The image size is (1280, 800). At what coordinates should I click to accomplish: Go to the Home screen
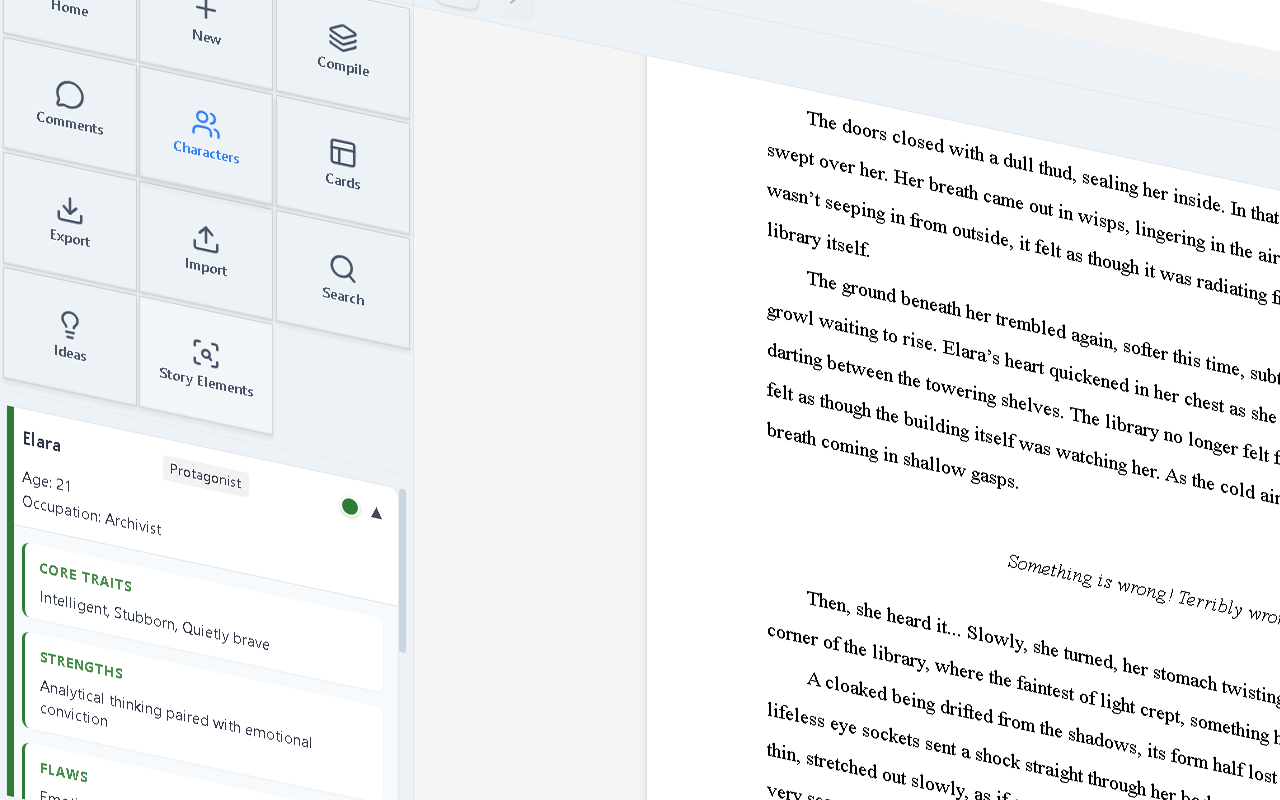pyautogui.click(x=69, y=9)
